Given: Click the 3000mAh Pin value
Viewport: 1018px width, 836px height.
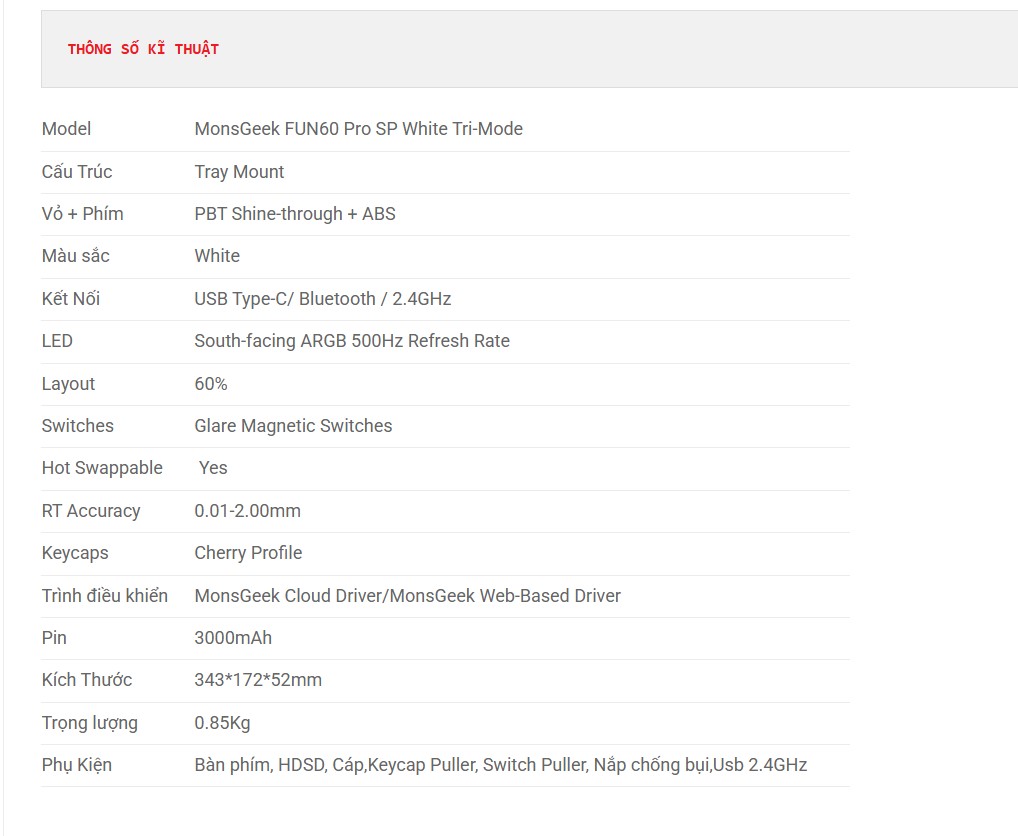Looking at the screenshot, I should click(x=233, y=638).
